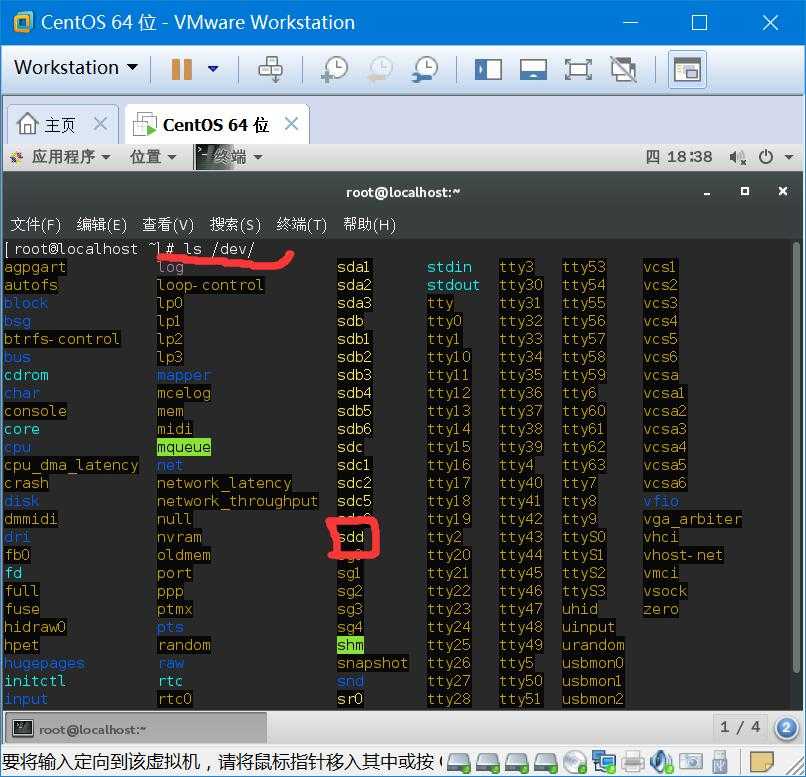Expand the system menu arrow next to power
The image size is (806, 777).
pyautogui.click(x=789, y=157)
